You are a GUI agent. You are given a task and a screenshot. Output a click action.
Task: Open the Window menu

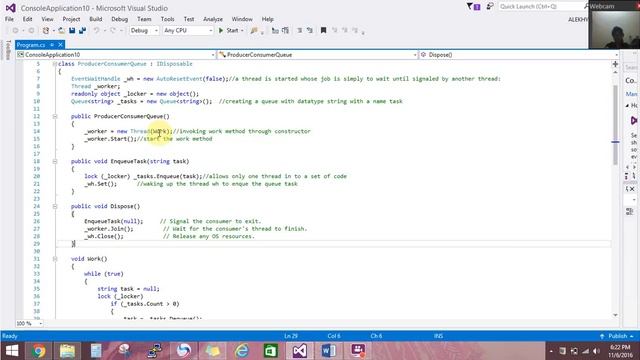click(x=242, y=19)
